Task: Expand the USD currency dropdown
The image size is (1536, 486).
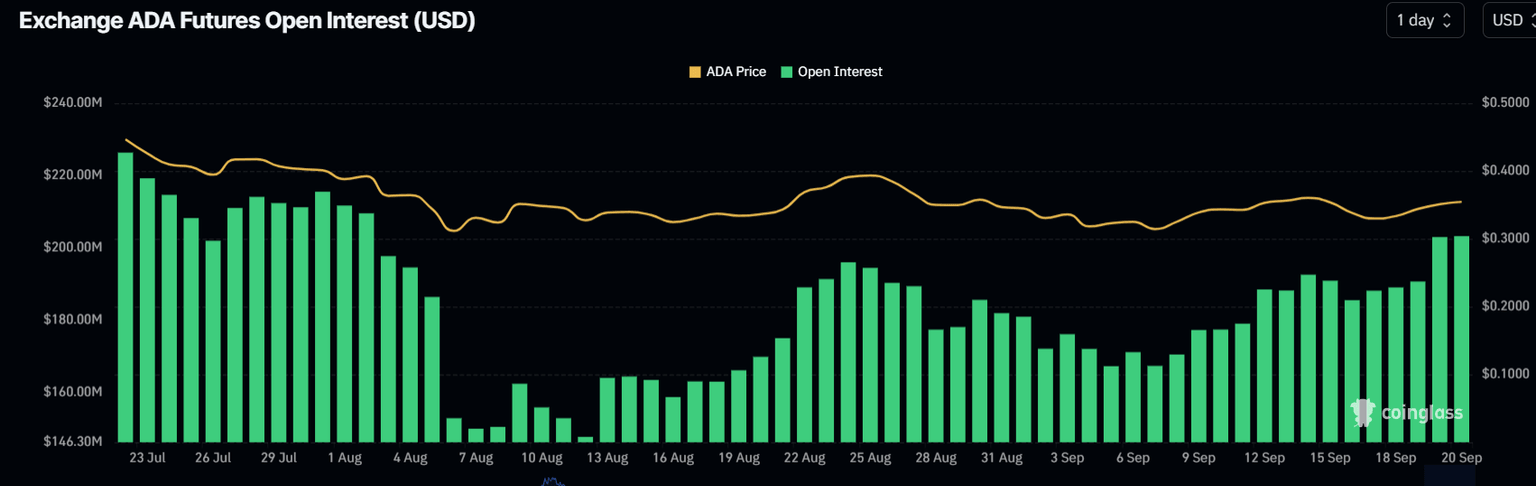Action: 1508,20
